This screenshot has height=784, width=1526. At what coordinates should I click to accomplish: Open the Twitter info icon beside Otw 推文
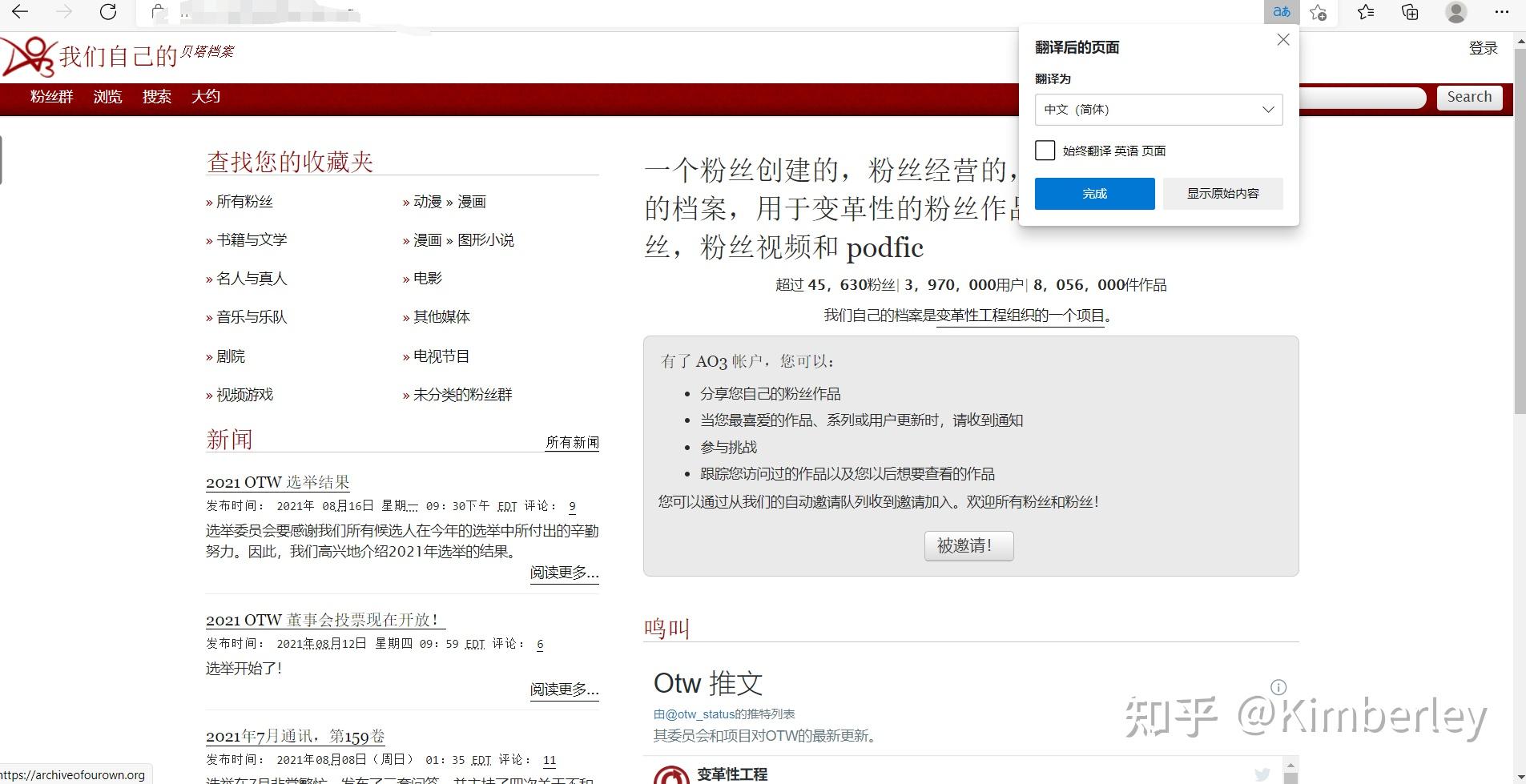(x=1278, y=687)
